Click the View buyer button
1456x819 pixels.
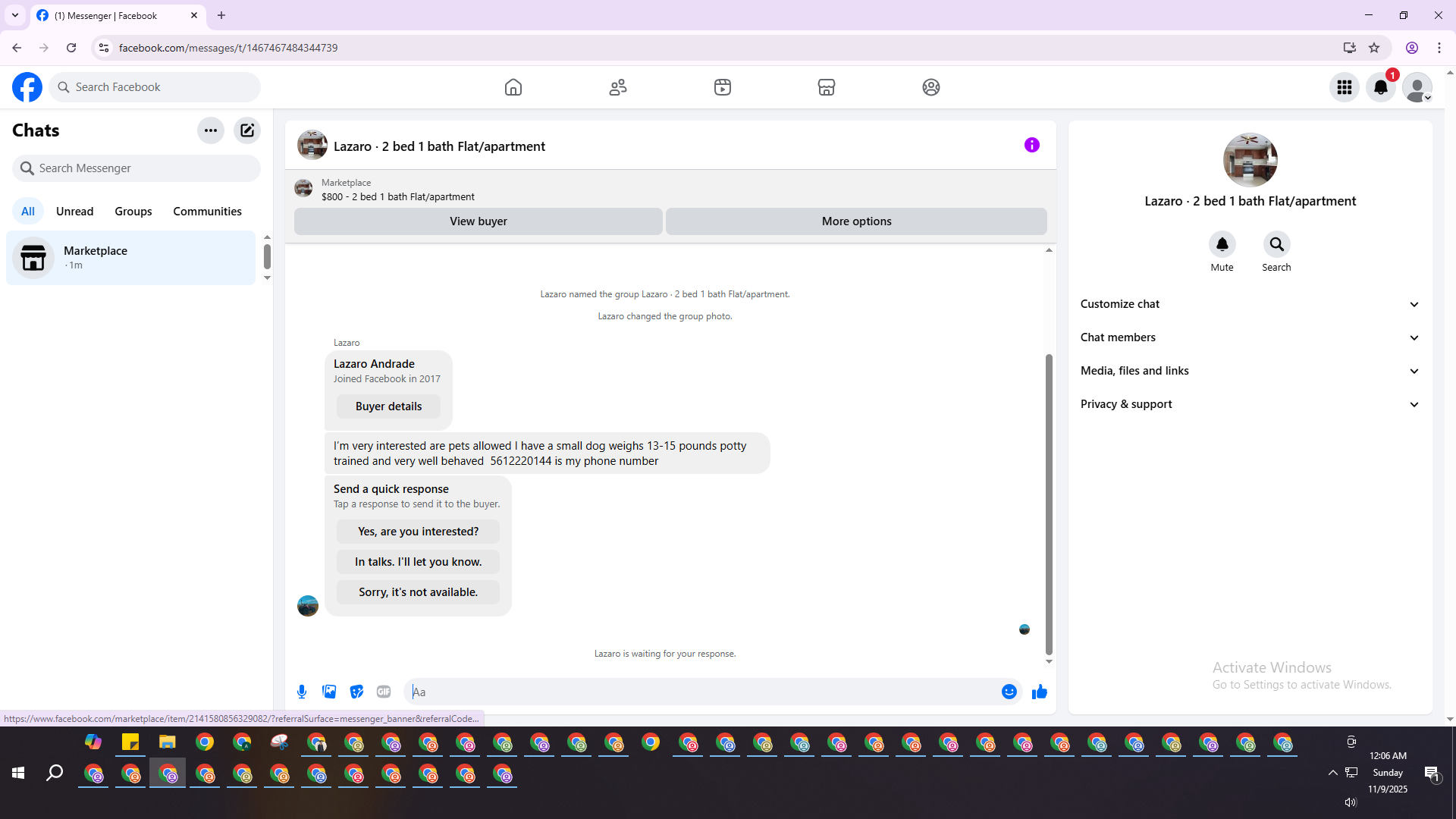pyautogui.click(x=478, y=221)
